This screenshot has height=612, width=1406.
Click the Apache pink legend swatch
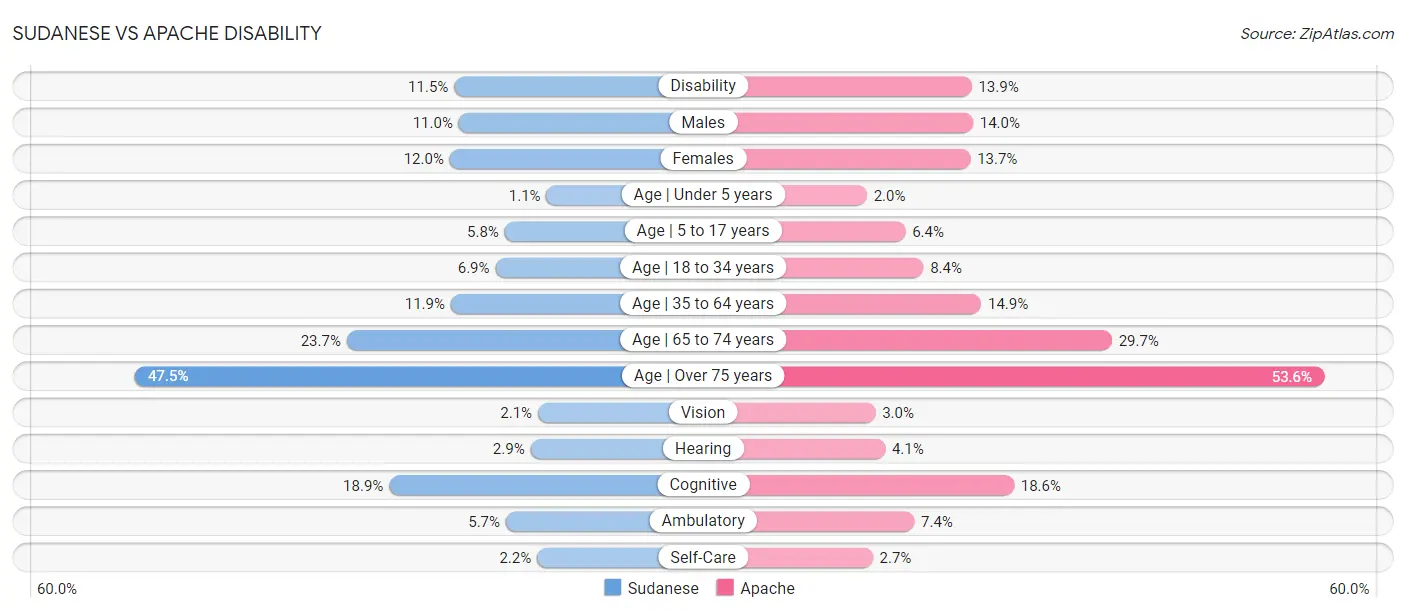pos(725,588)
